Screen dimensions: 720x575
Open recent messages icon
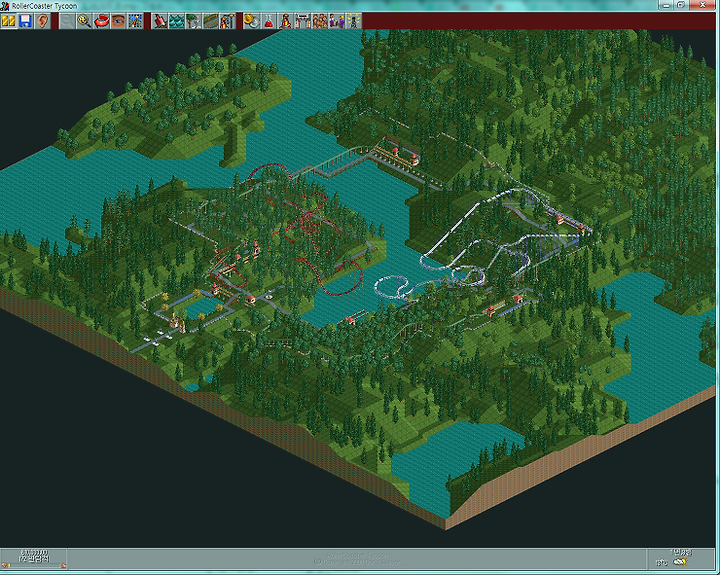(x=353, y=21)
